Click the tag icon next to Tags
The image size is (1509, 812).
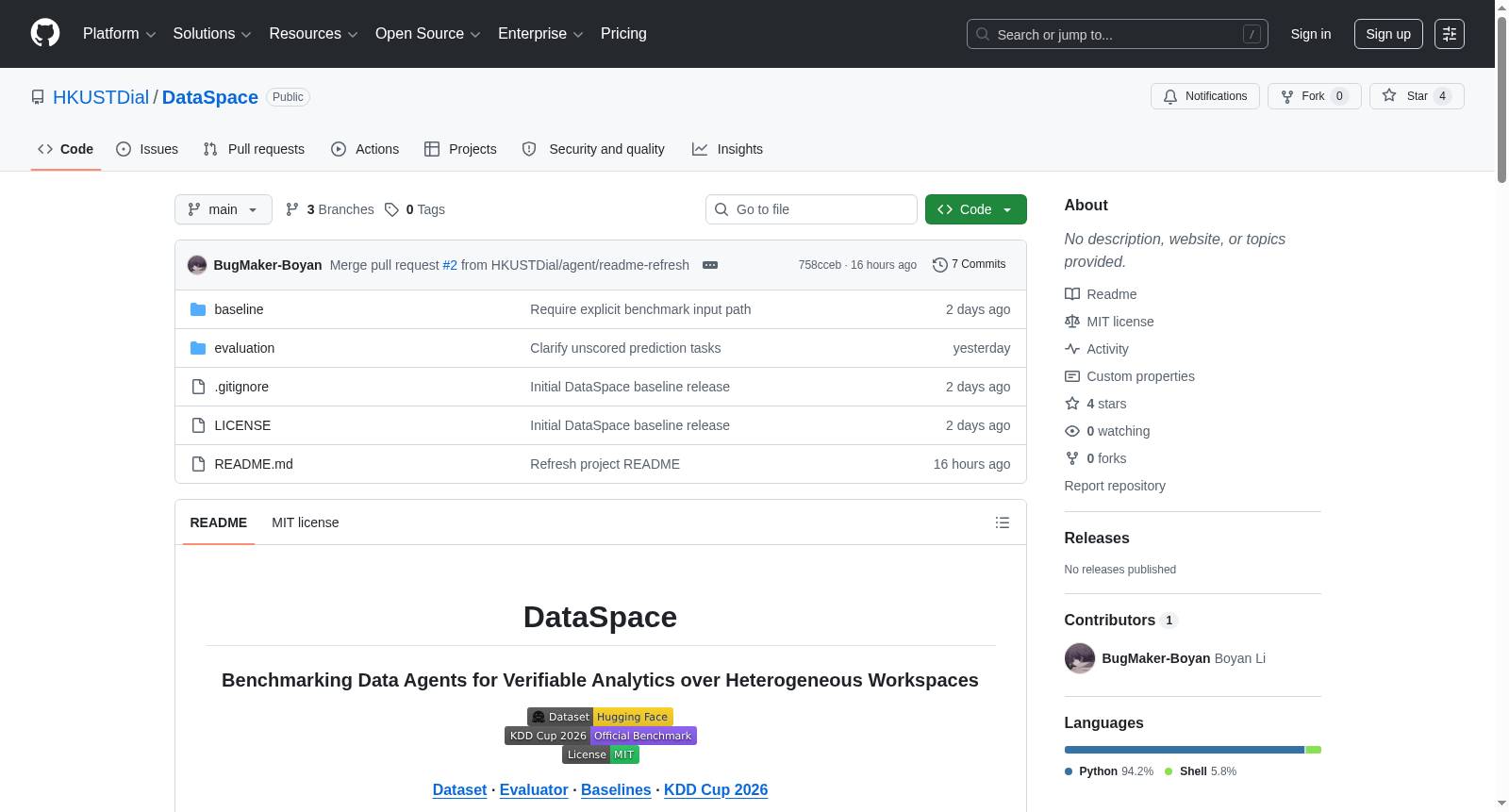pyautogui.click(x=391, y=209)
